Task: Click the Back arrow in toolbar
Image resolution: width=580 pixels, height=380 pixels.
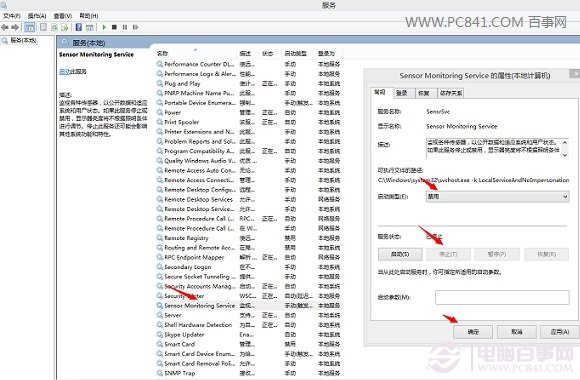Action: (5, 27)
